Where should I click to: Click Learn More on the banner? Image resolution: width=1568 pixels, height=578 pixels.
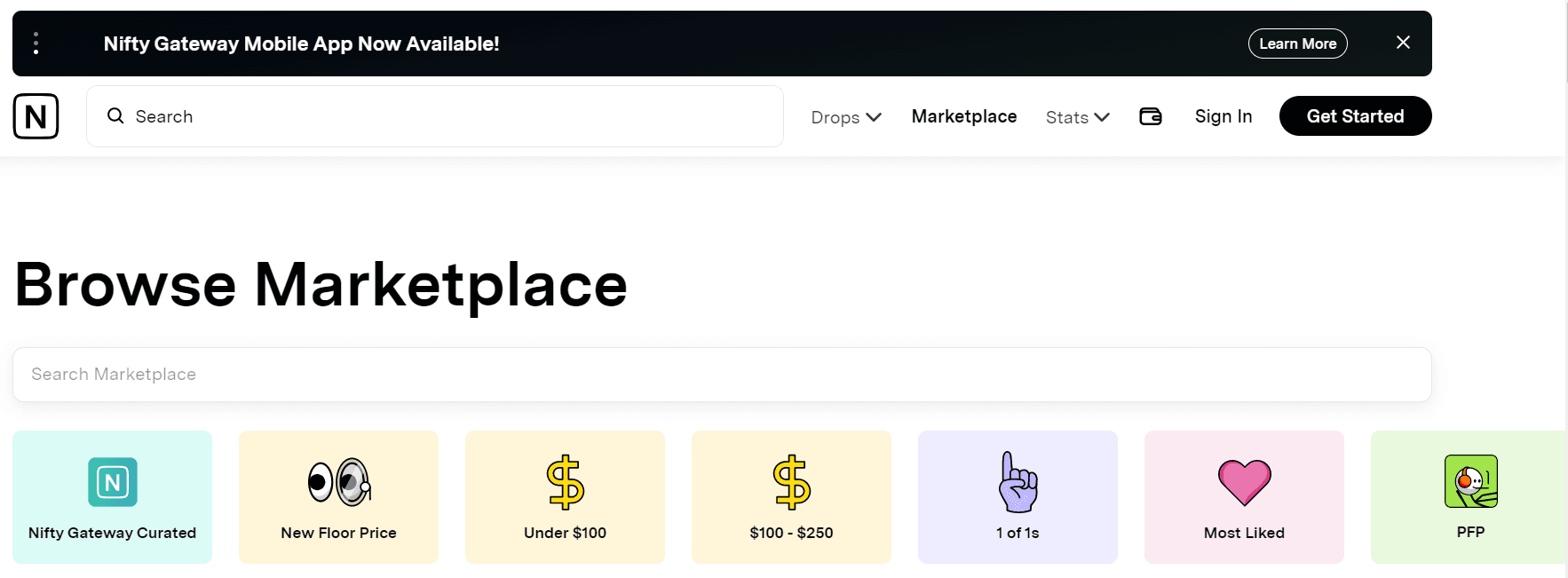1297,44
